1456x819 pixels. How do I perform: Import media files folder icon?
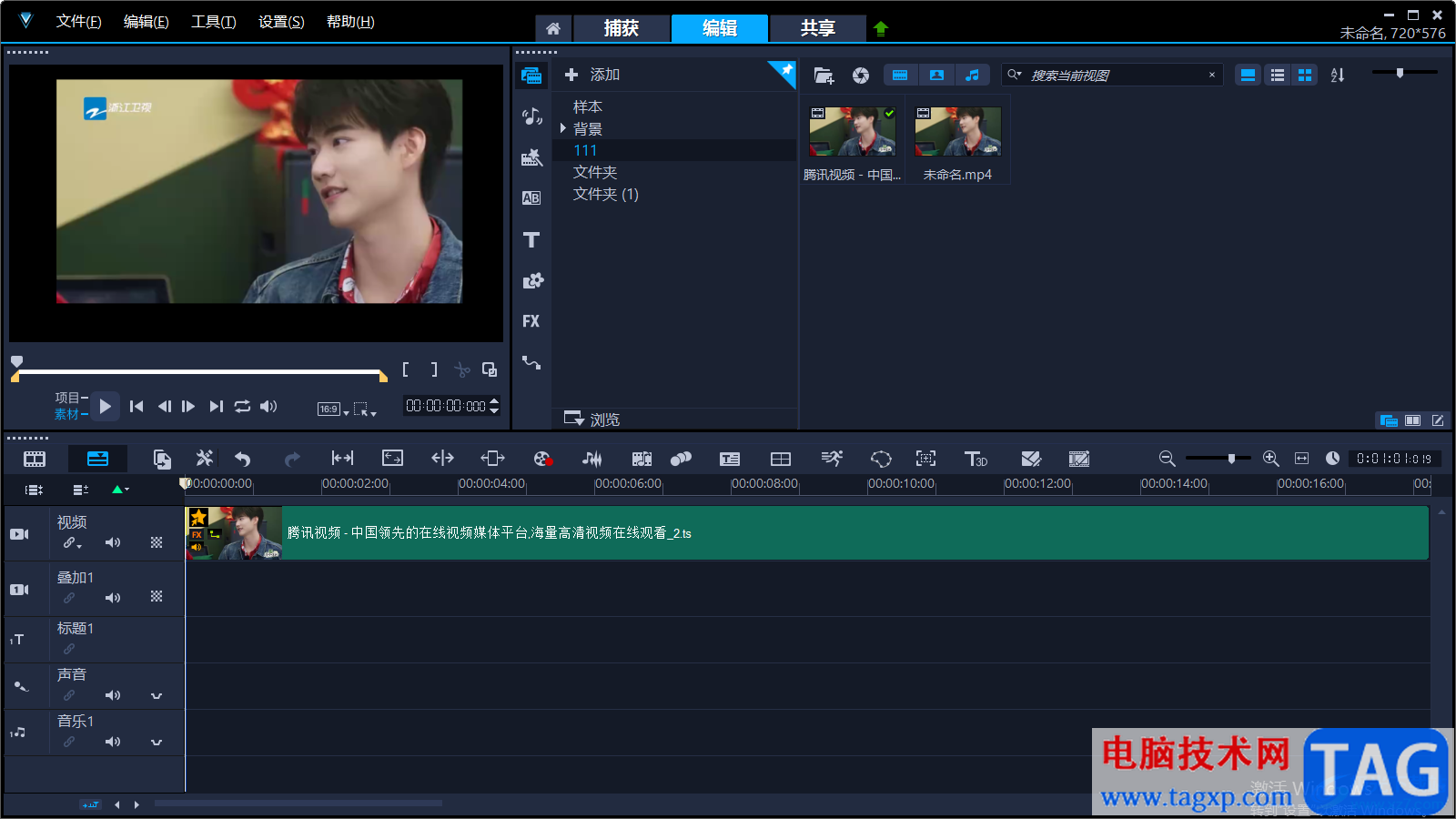click(824, 76)
